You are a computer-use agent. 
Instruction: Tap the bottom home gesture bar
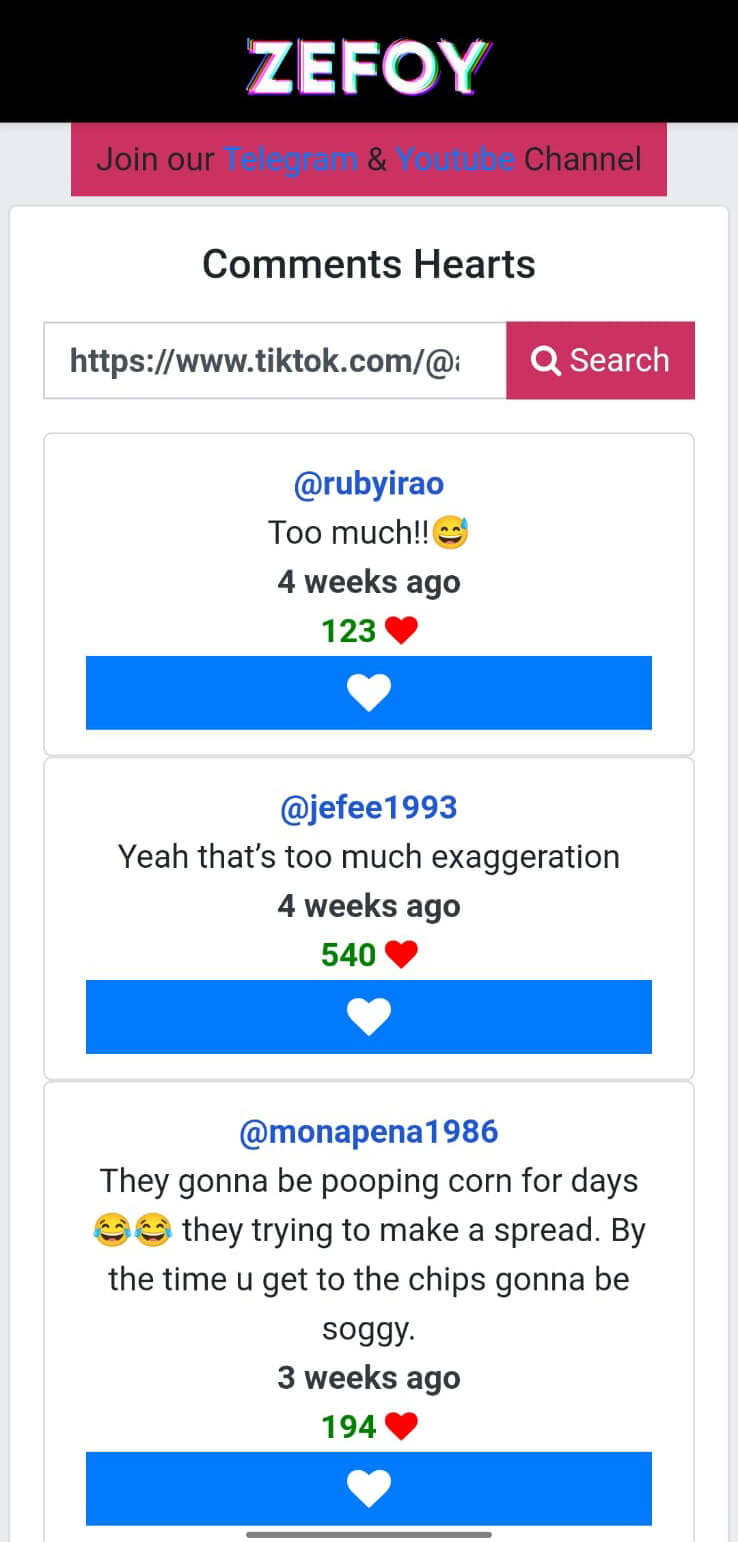(x=369, y=1534)
